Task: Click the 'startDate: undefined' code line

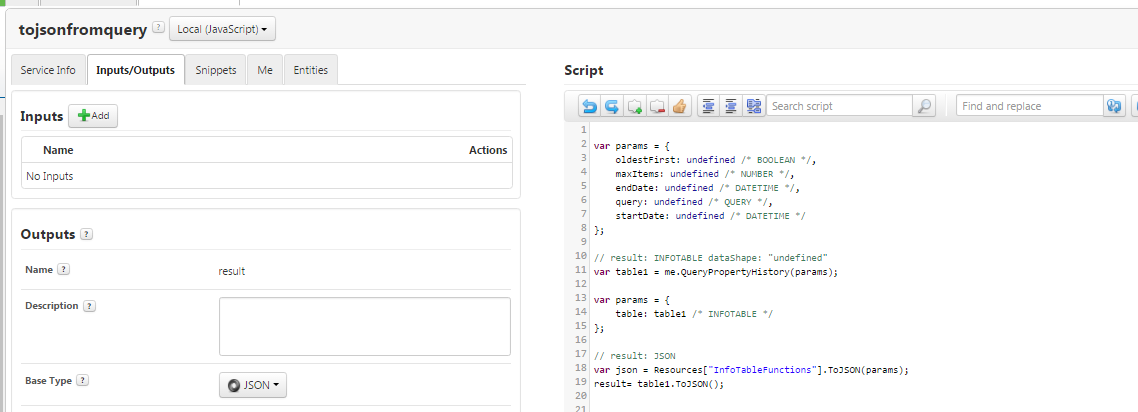Action: [x=711, y=216]
